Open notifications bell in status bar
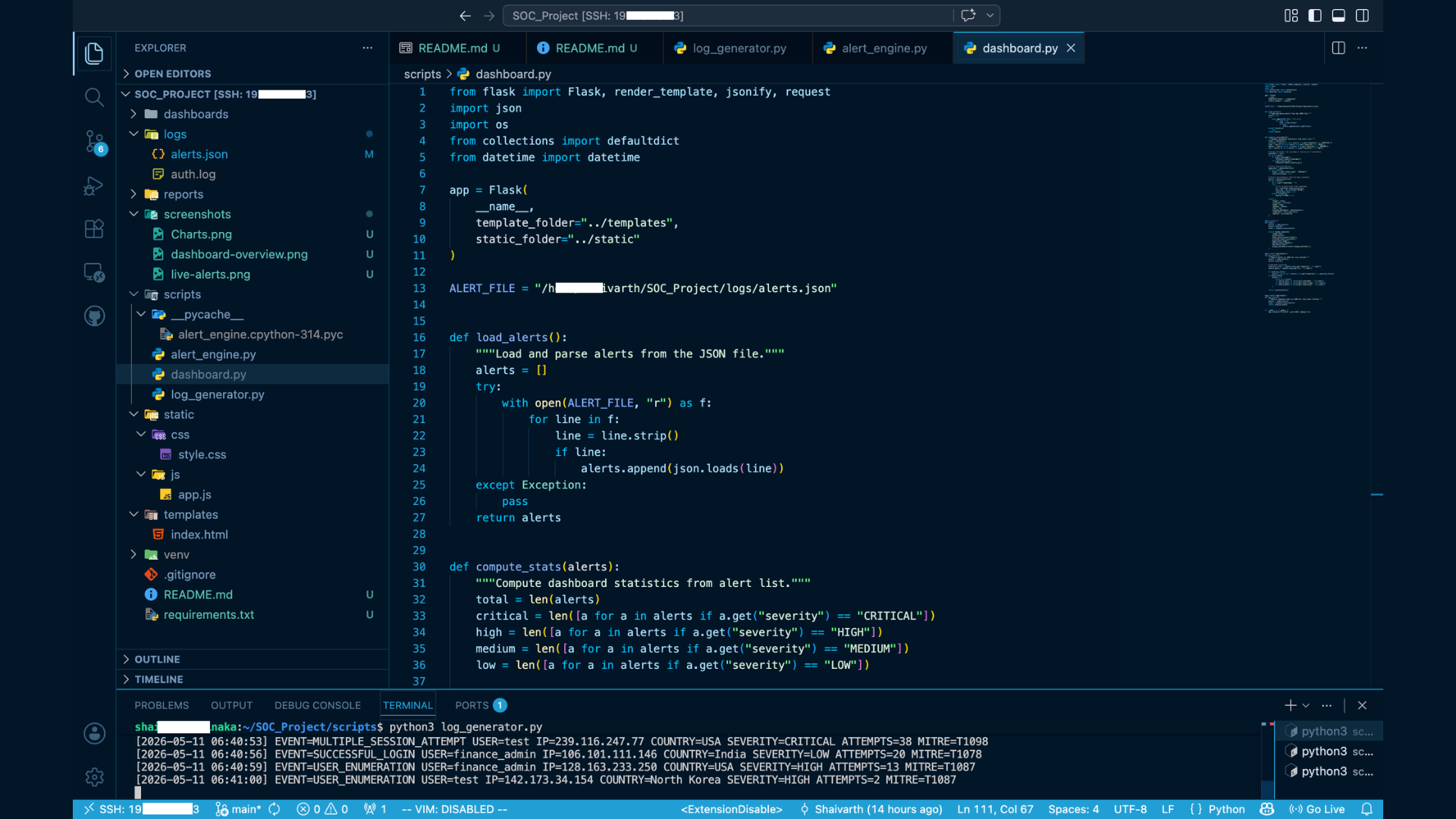 coord(1367,809)
